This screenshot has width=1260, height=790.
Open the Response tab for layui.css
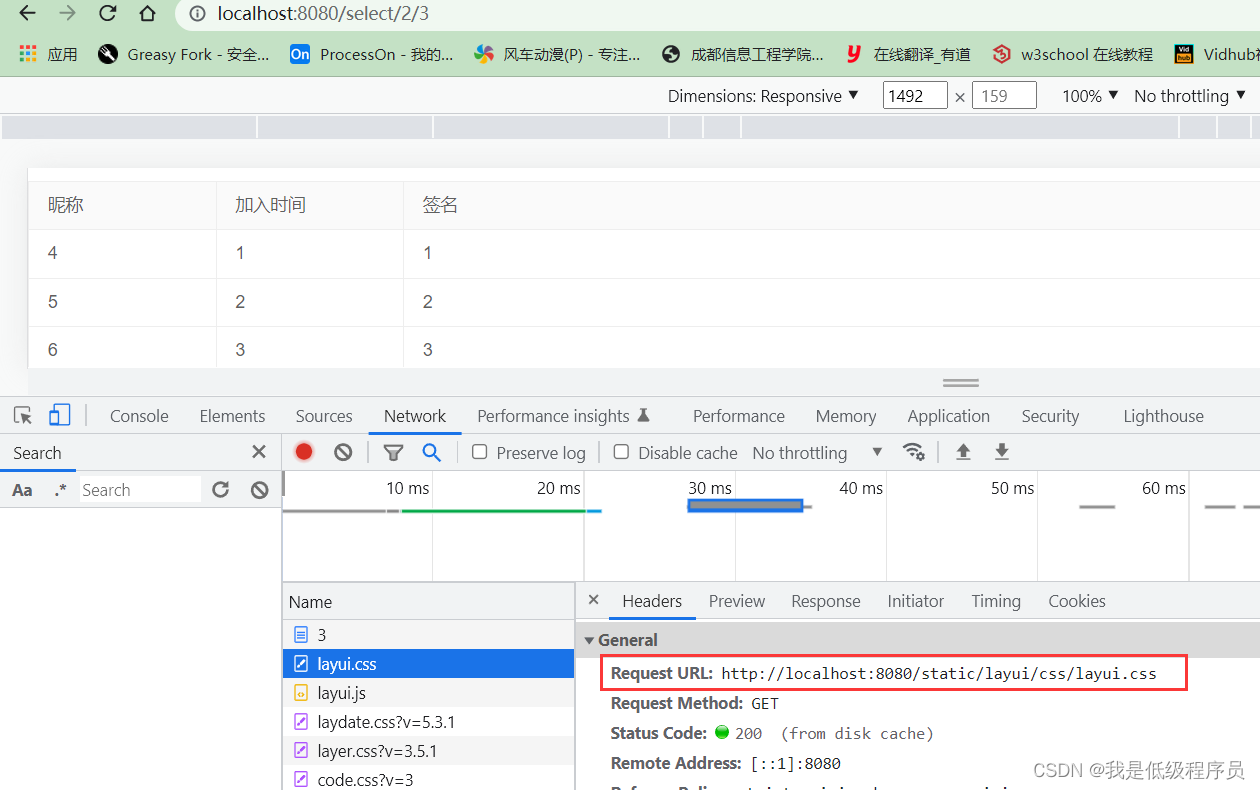coord(825,601)
